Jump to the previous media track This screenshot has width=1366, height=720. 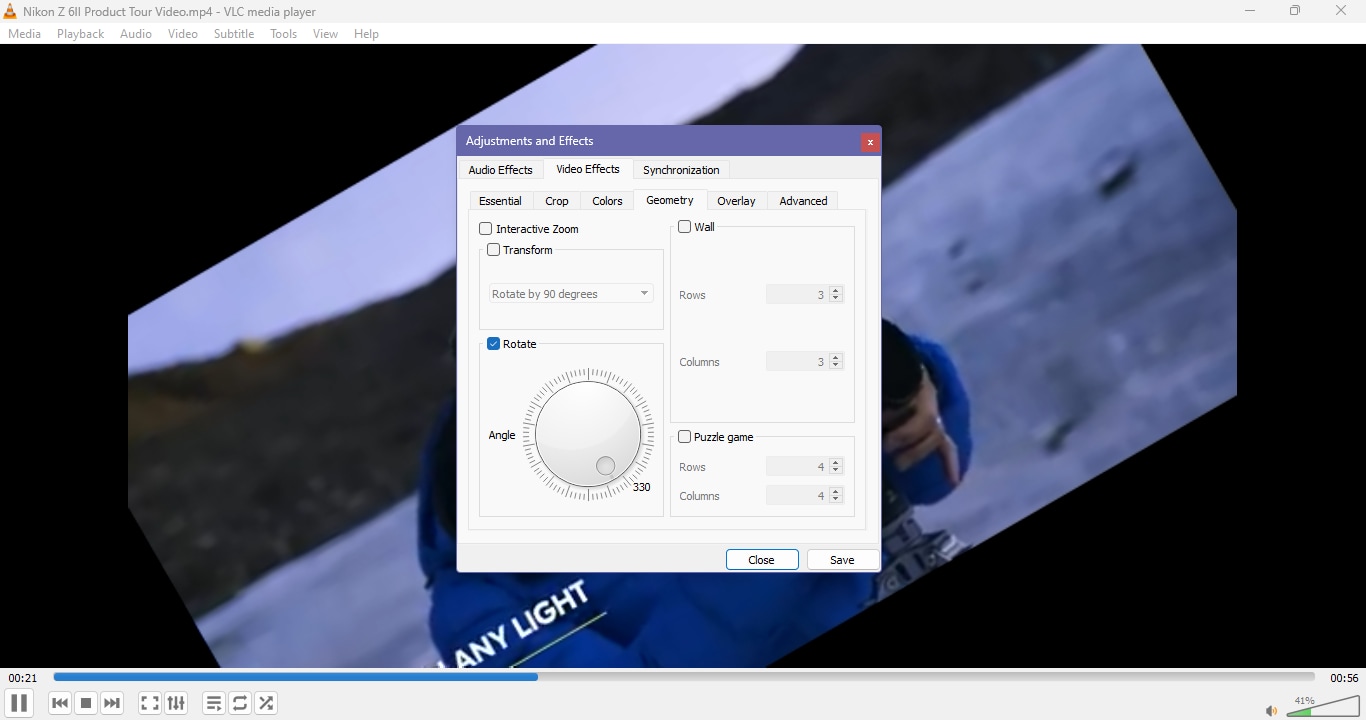click(60, 704)
